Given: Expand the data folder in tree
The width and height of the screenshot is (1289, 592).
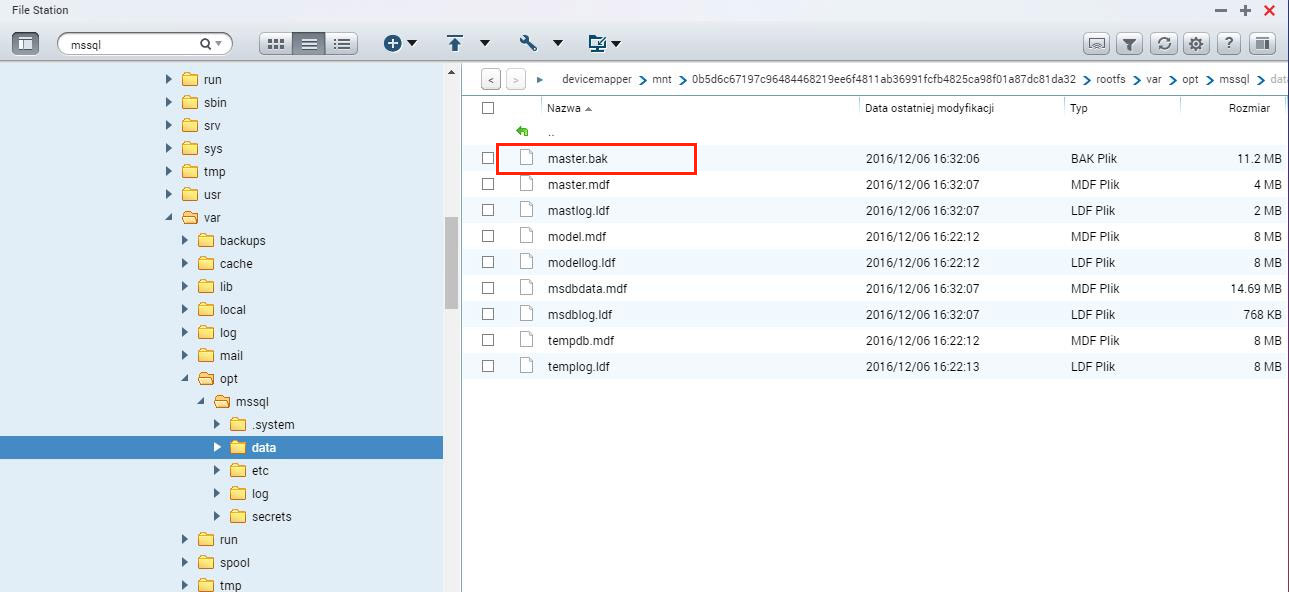Looking at the screenshot, I should coord(217,447).
